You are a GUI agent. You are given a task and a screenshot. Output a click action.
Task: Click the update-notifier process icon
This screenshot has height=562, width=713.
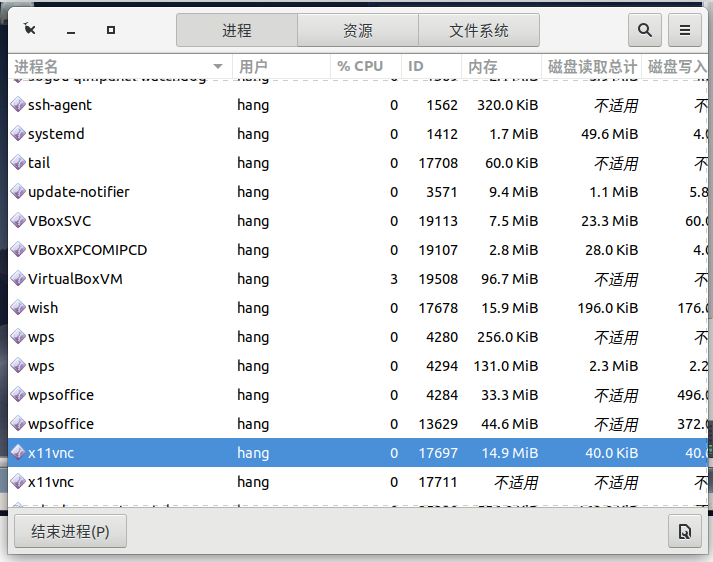pos(18,192)
